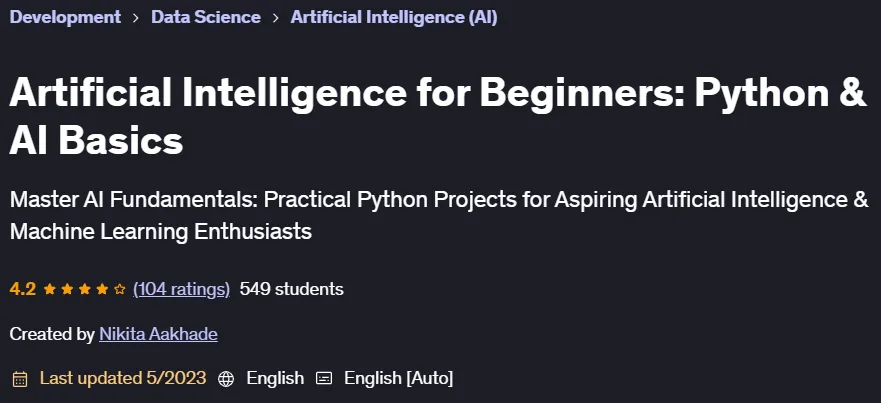Viewport: 881px width, 403px height.
Task: Click the 549 students text
Action: pyautogui.click(x=292, y=289)
